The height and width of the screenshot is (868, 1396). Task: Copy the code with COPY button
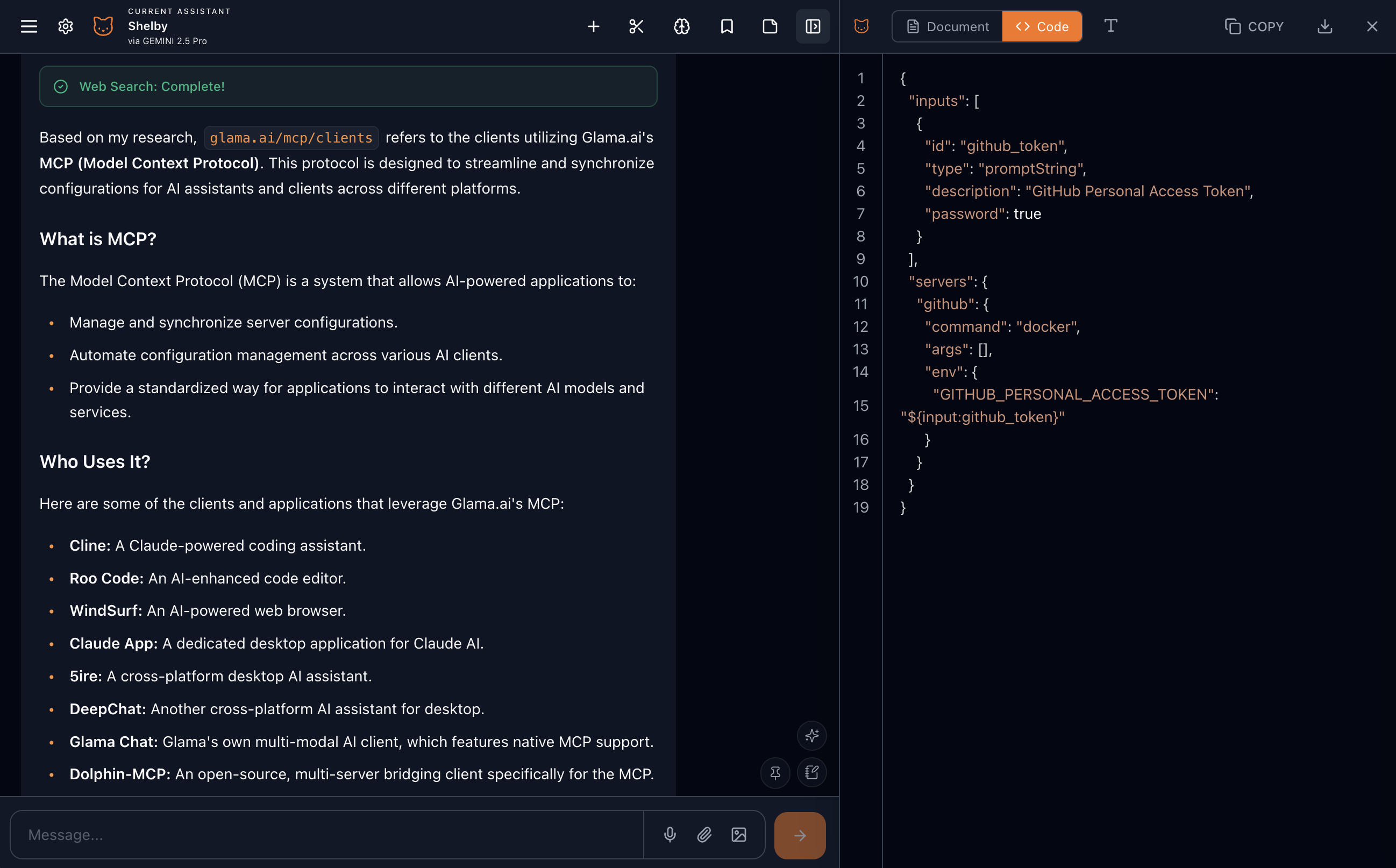click(1254, 26)
